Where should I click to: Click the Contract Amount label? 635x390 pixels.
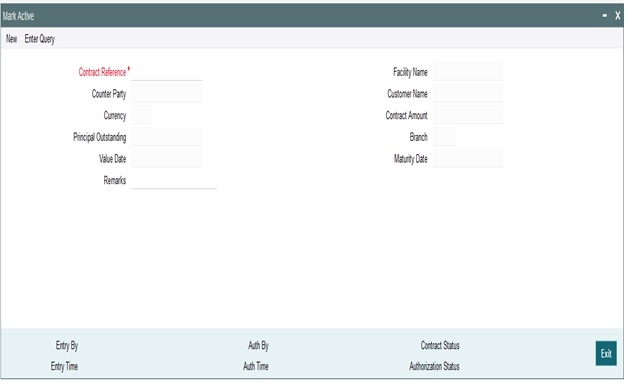(x=407, y=115)
